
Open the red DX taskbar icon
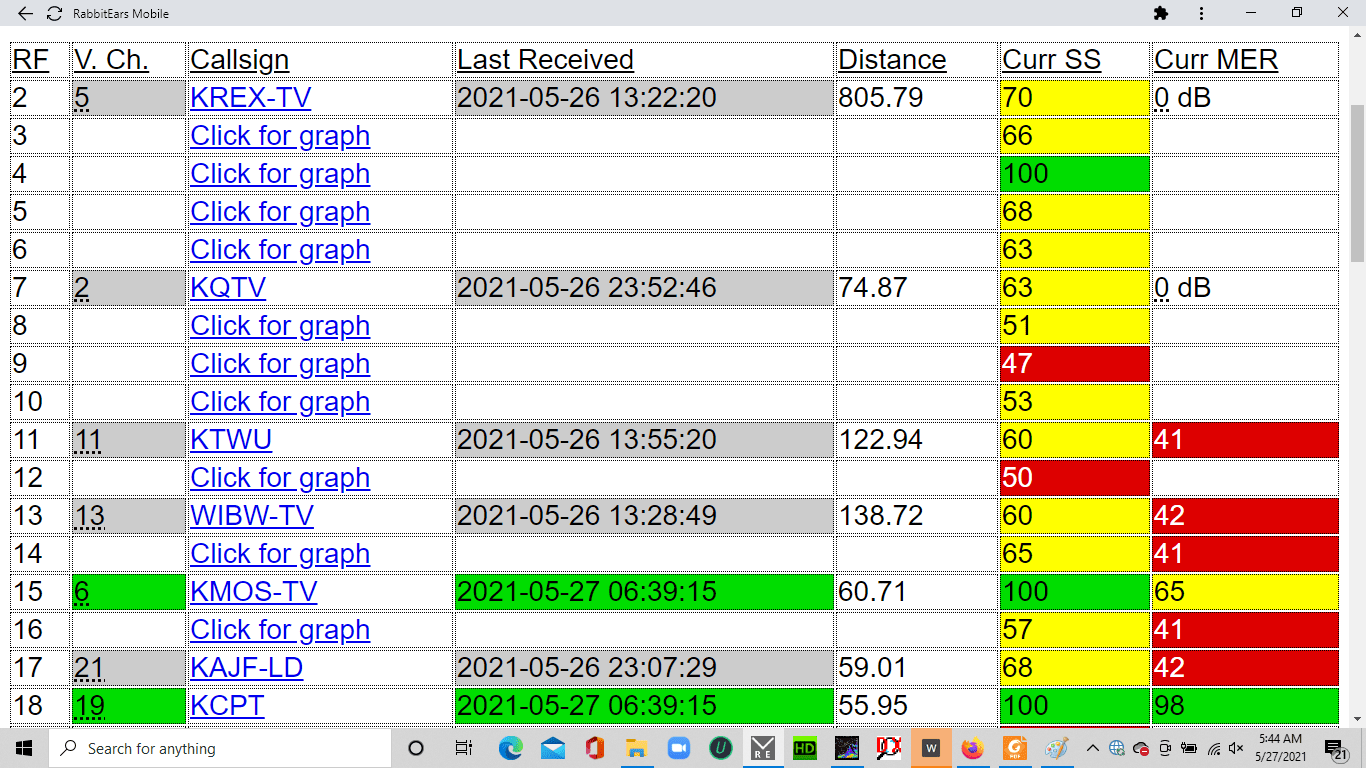click(889, 748)
